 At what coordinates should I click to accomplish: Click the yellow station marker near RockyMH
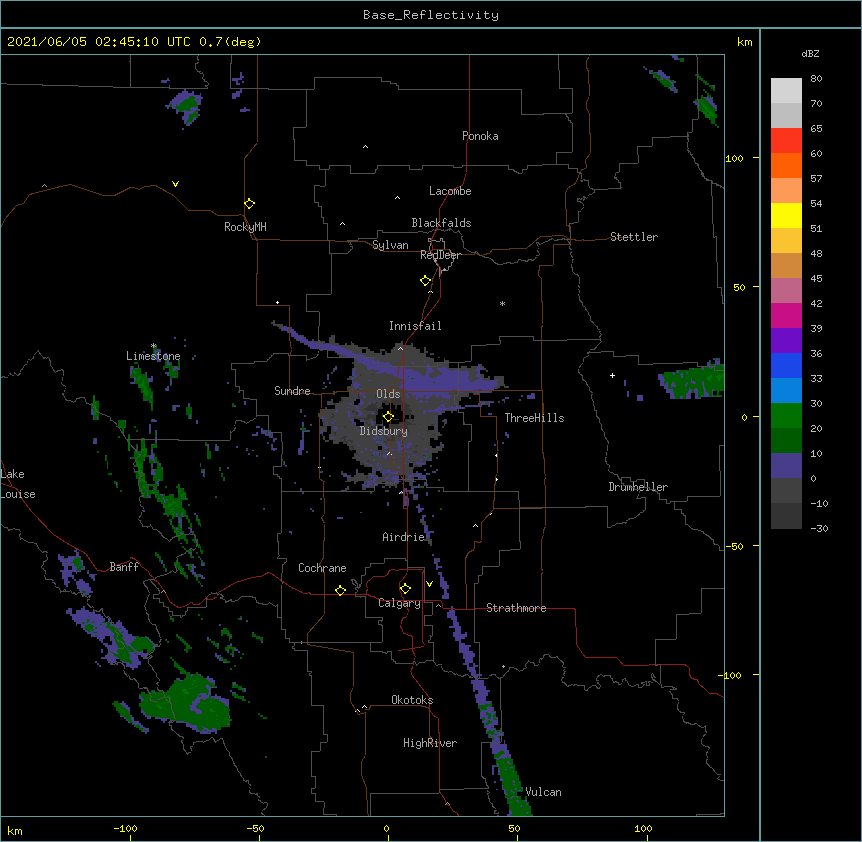pyautogui.click(x=249, y=204)
